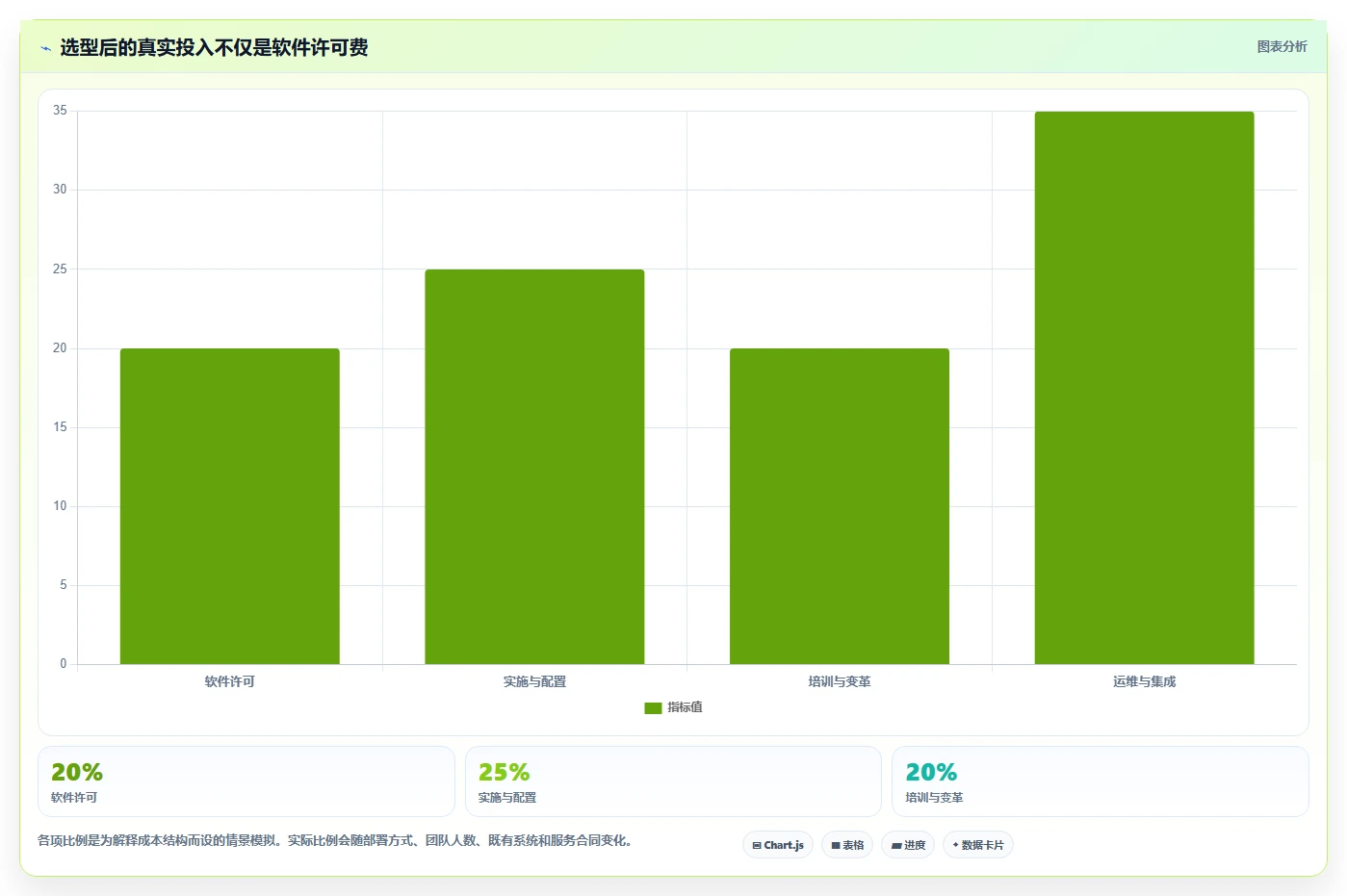The width and height of the screenshot is (1347, 896).
Task: Click the 25% 实施与配置 data card
Action: [x=673, y=781]
